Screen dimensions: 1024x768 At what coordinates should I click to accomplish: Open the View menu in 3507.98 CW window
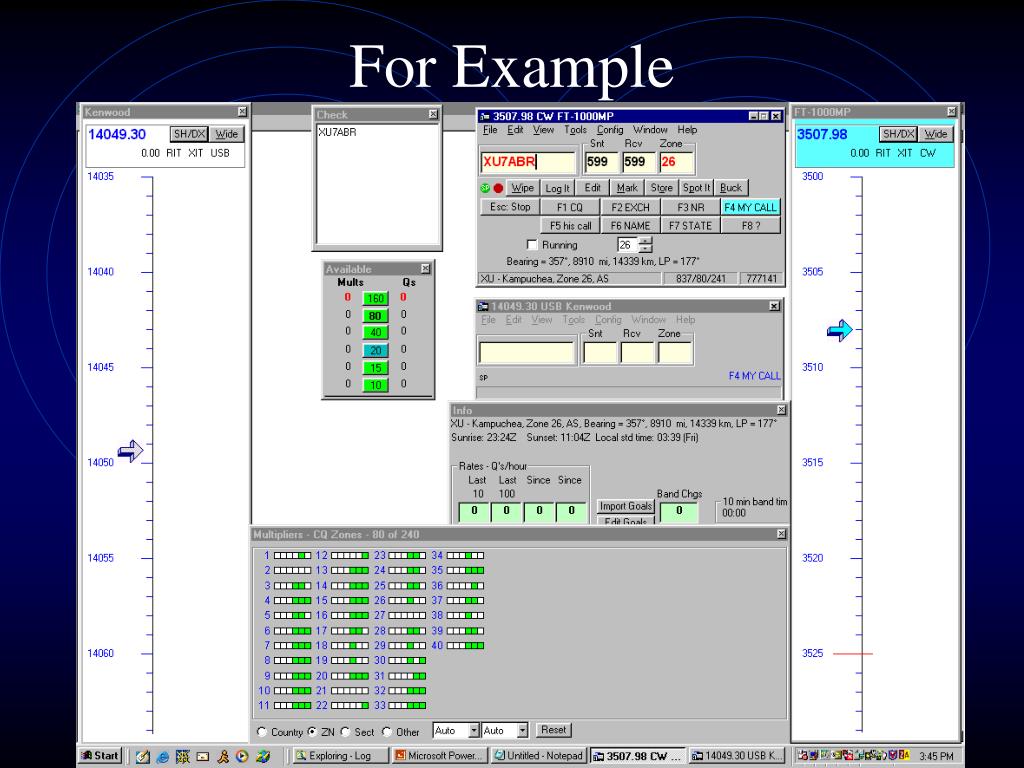tap(543, 130)
